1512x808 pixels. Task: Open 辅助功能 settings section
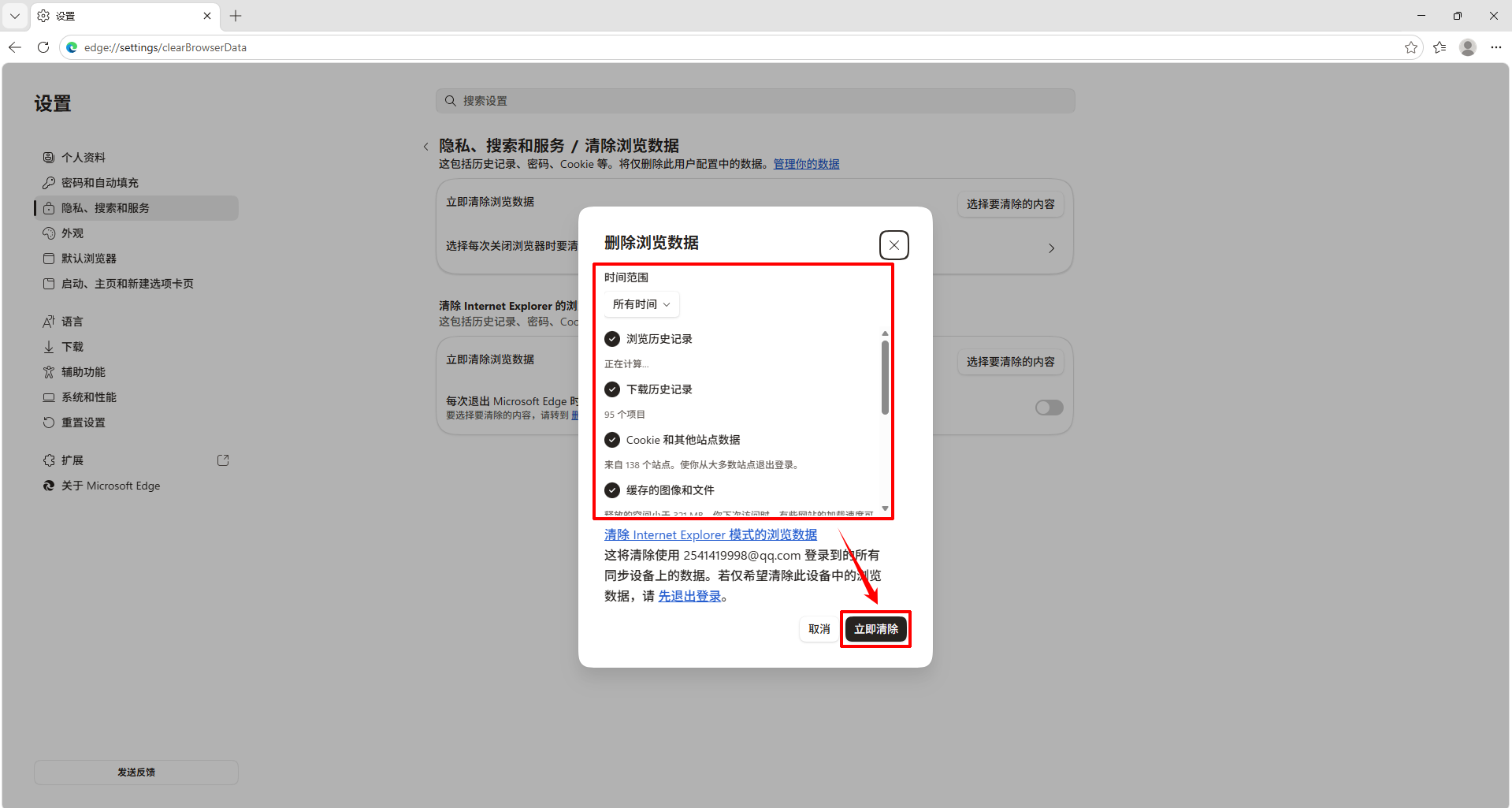coord(136,372)
